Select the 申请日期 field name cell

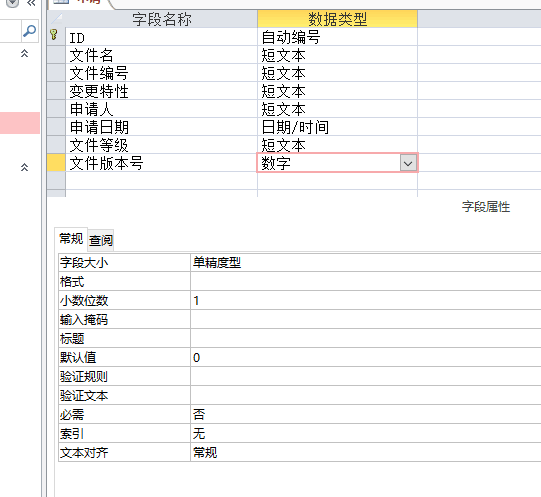[x=161, y=127]
